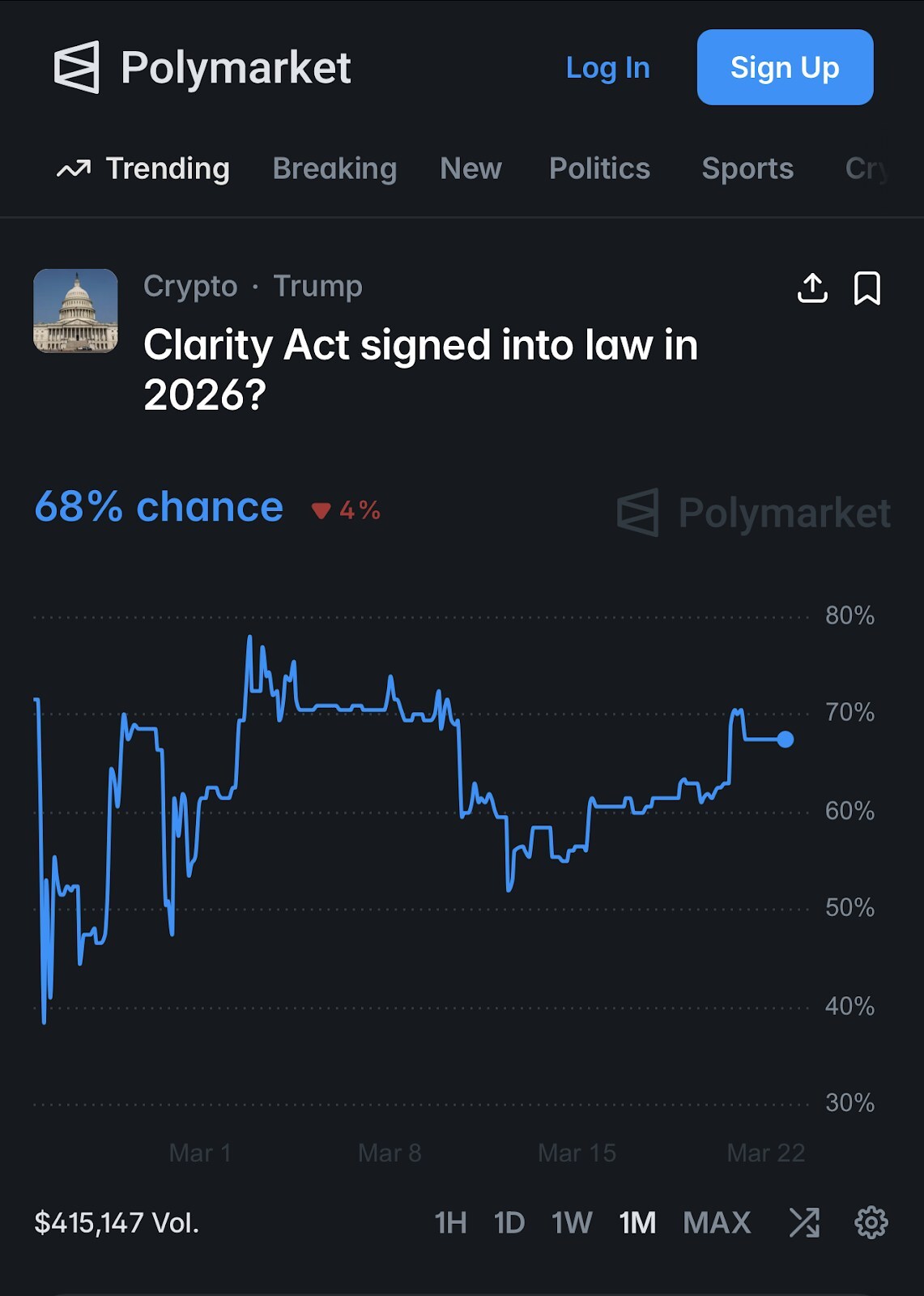Switch chart to 1W range
Image resolution: width=924 pixels, height=1296 pixels.
click(x=572, y=1222)
